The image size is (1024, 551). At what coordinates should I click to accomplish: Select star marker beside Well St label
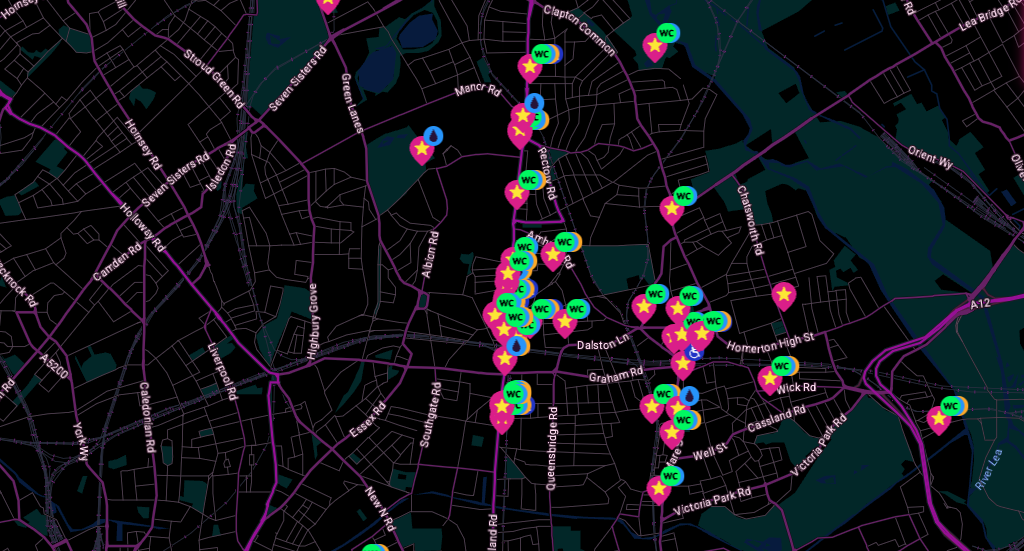(671, 433)
